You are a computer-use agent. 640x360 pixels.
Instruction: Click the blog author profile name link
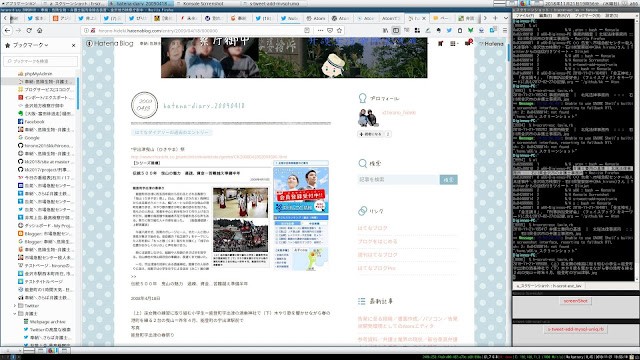click(399, 113)
